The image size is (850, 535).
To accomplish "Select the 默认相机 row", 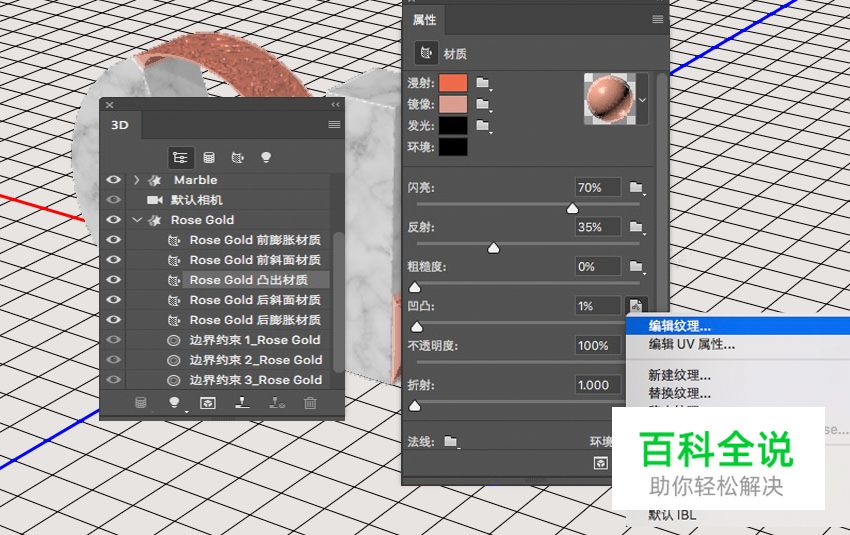I will (x=196, y=199).
